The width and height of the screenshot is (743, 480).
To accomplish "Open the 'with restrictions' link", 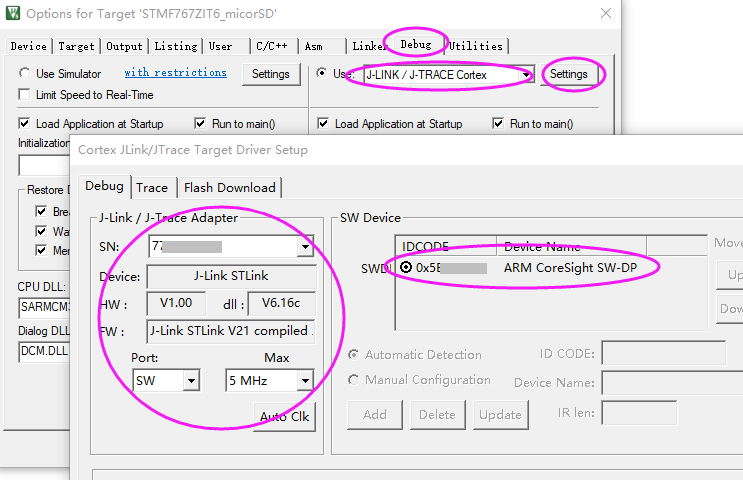I will click(x=175, y=72).
